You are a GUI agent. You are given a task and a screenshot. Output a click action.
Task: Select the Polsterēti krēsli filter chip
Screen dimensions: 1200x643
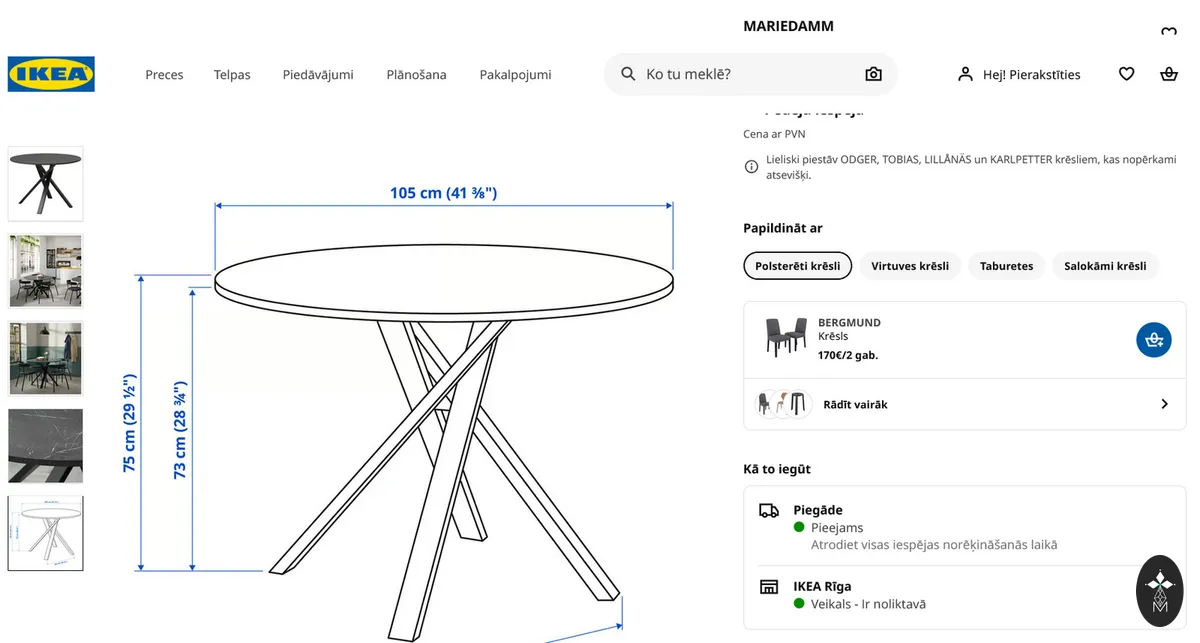tap(798, 266)
